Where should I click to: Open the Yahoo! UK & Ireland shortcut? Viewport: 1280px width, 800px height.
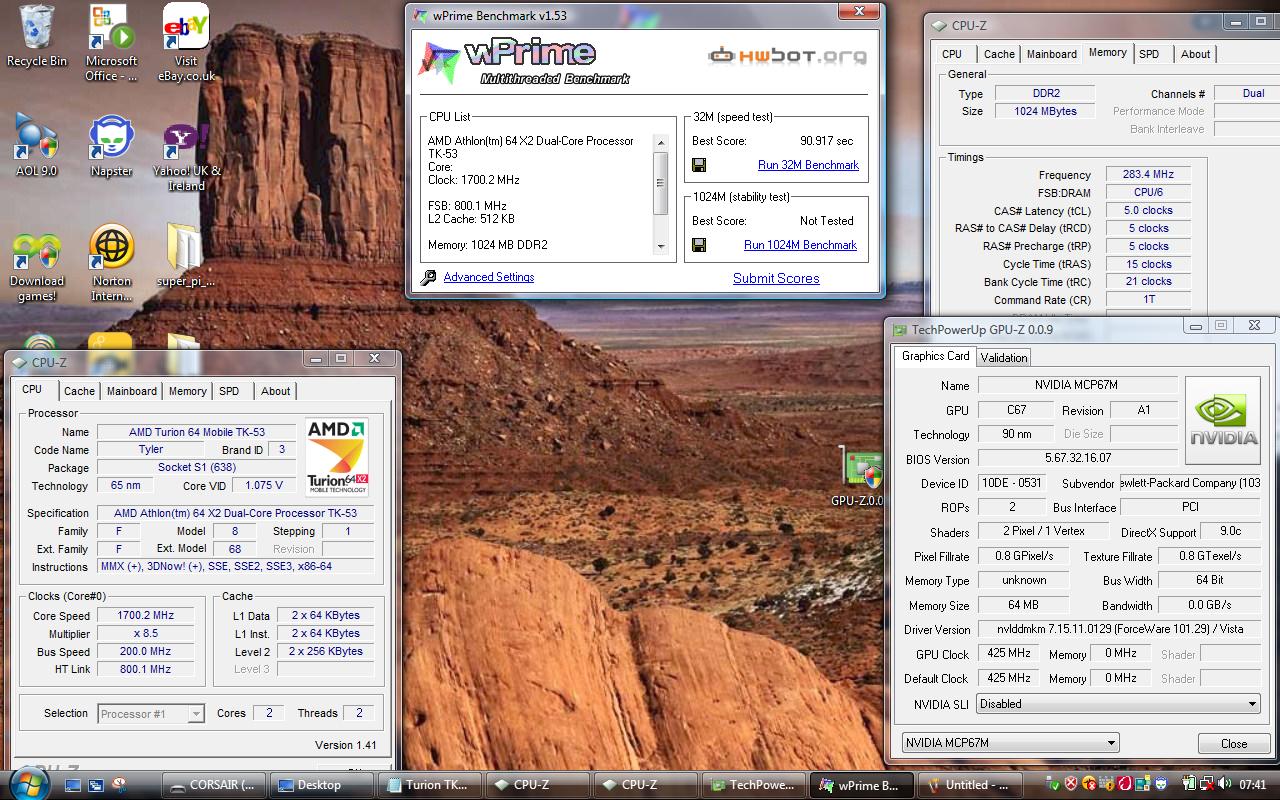point(186,155)
